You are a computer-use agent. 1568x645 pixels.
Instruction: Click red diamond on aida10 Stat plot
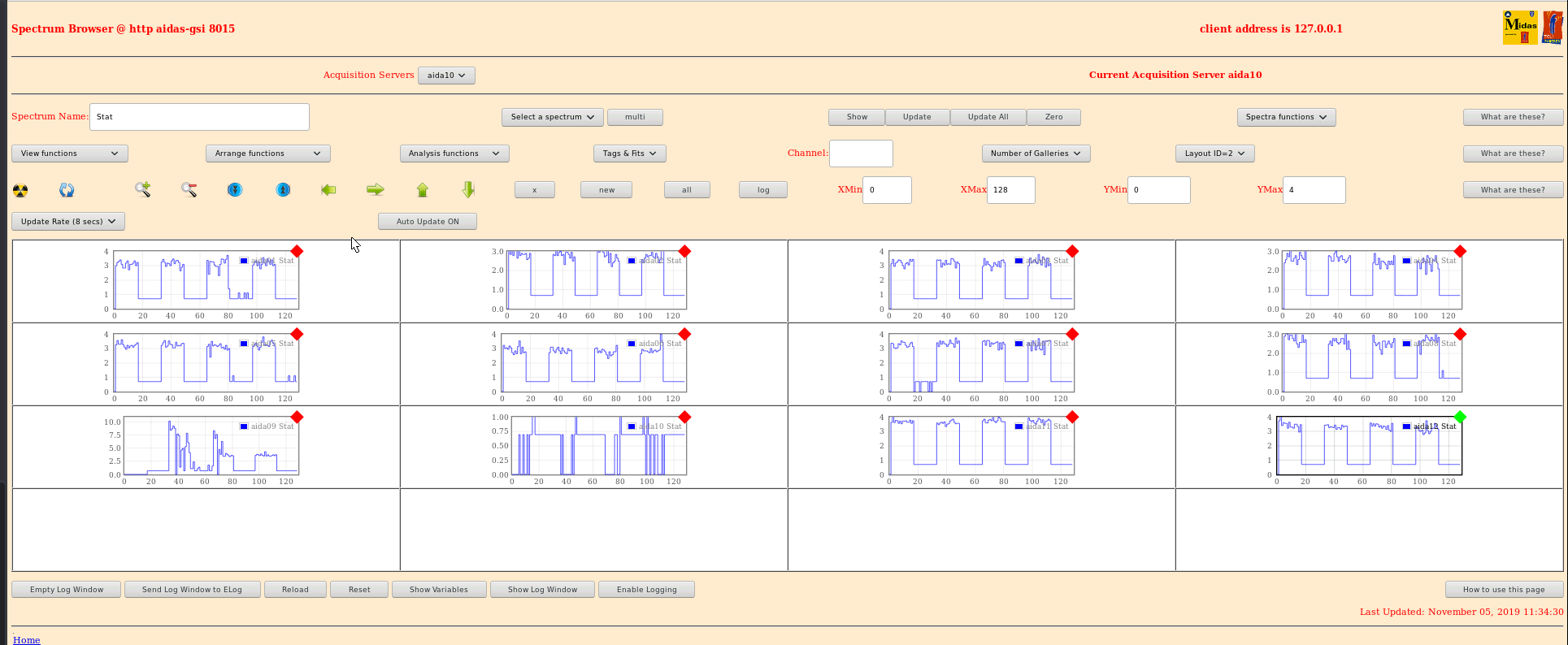coord(684,417)
